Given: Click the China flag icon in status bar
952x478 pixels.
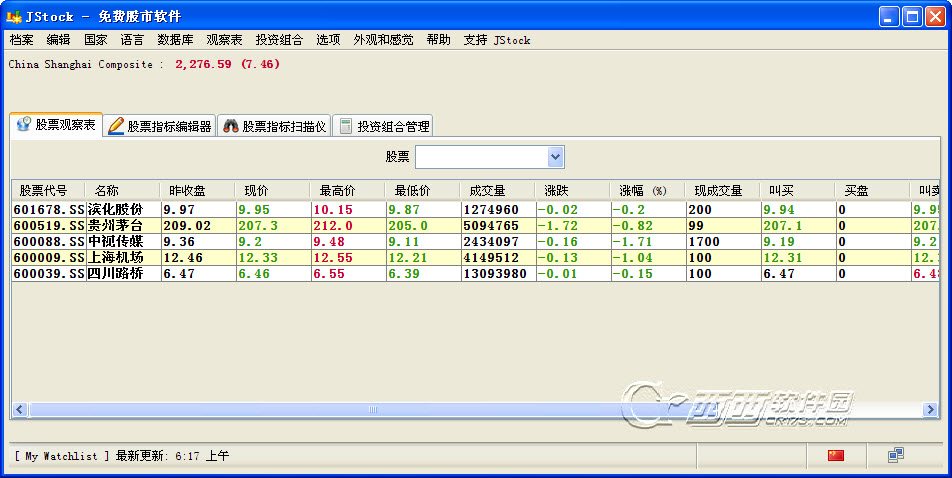Looking at the screenshot, I should click(x=836, y=455).
